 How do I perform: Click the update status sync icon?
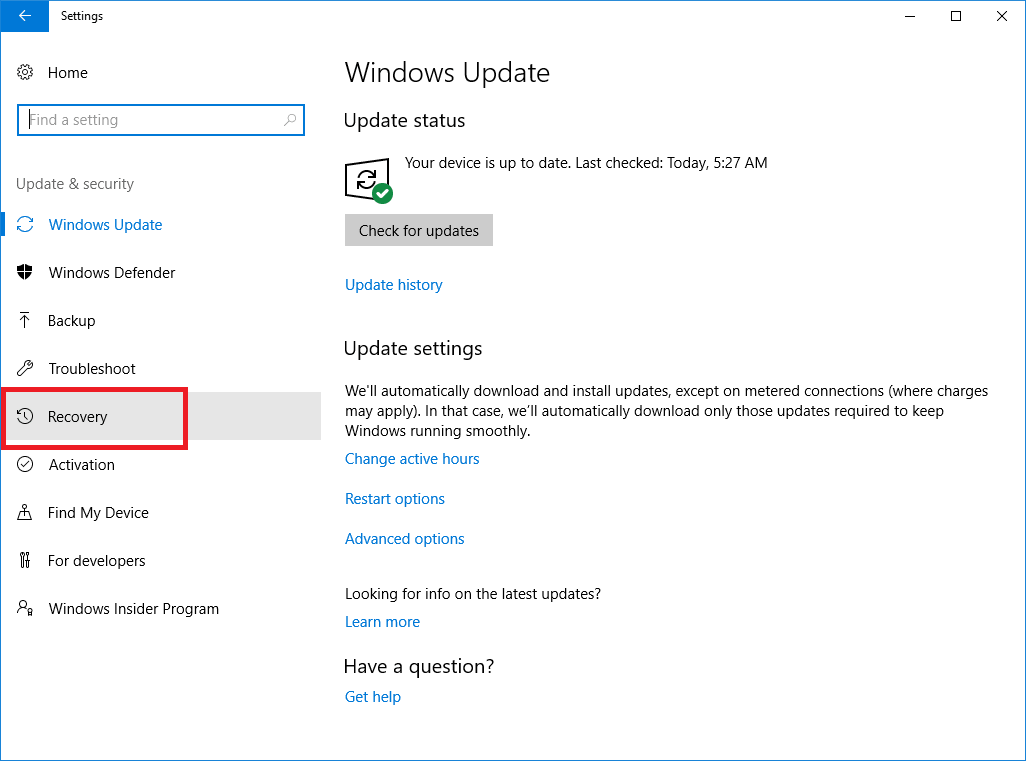366,180
